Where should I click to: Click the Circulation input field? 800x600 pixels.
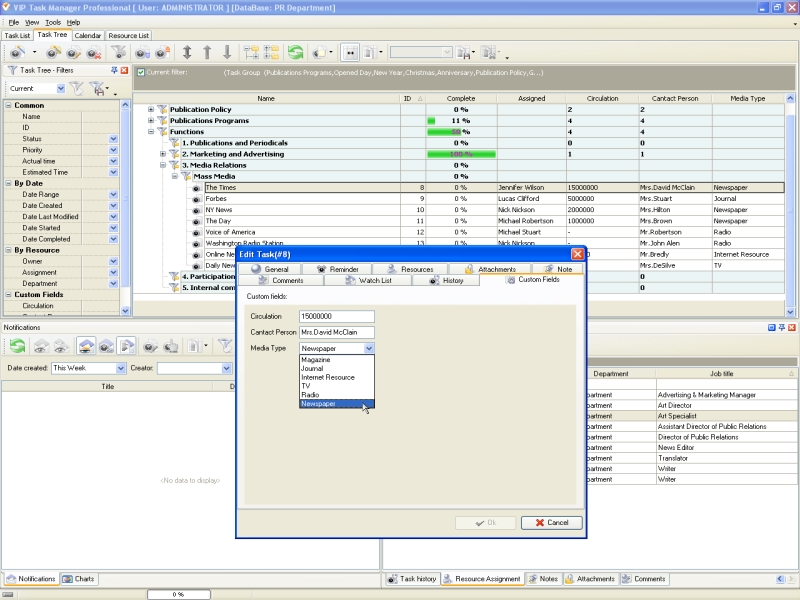click(336, 316)
